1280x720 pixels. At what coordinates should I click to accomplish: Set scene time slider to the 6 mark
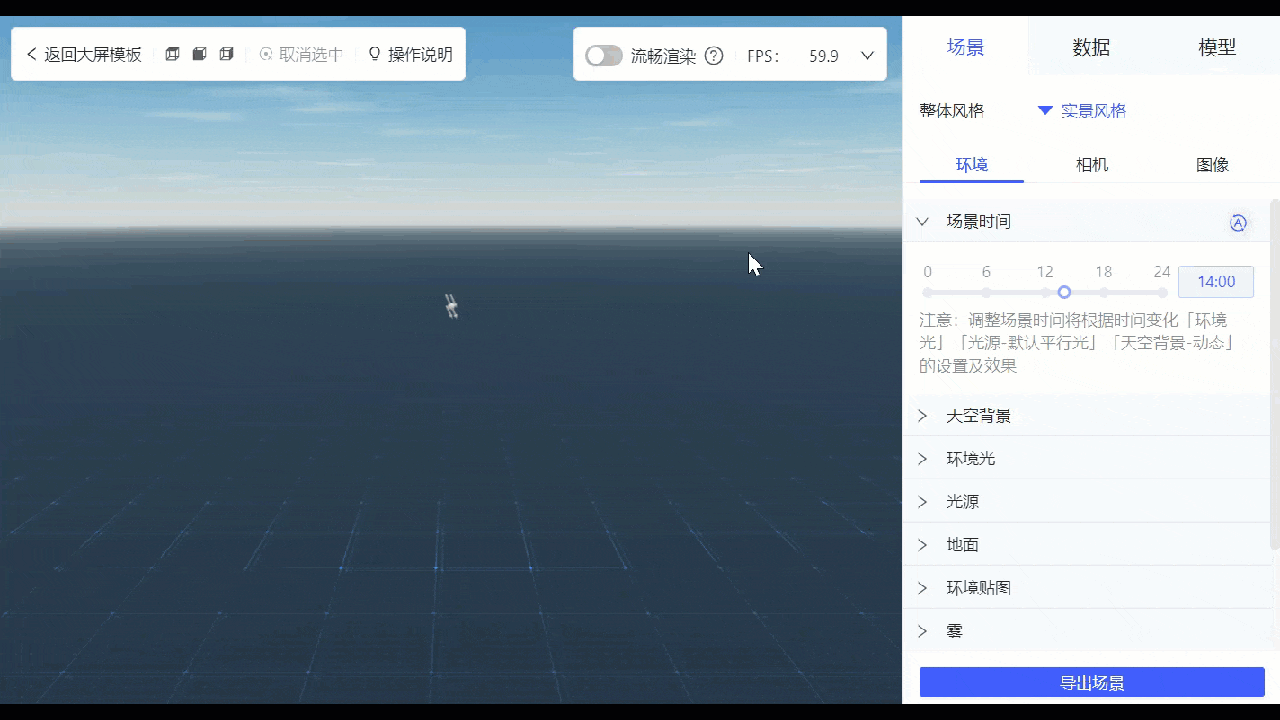(x=986, y=292)
